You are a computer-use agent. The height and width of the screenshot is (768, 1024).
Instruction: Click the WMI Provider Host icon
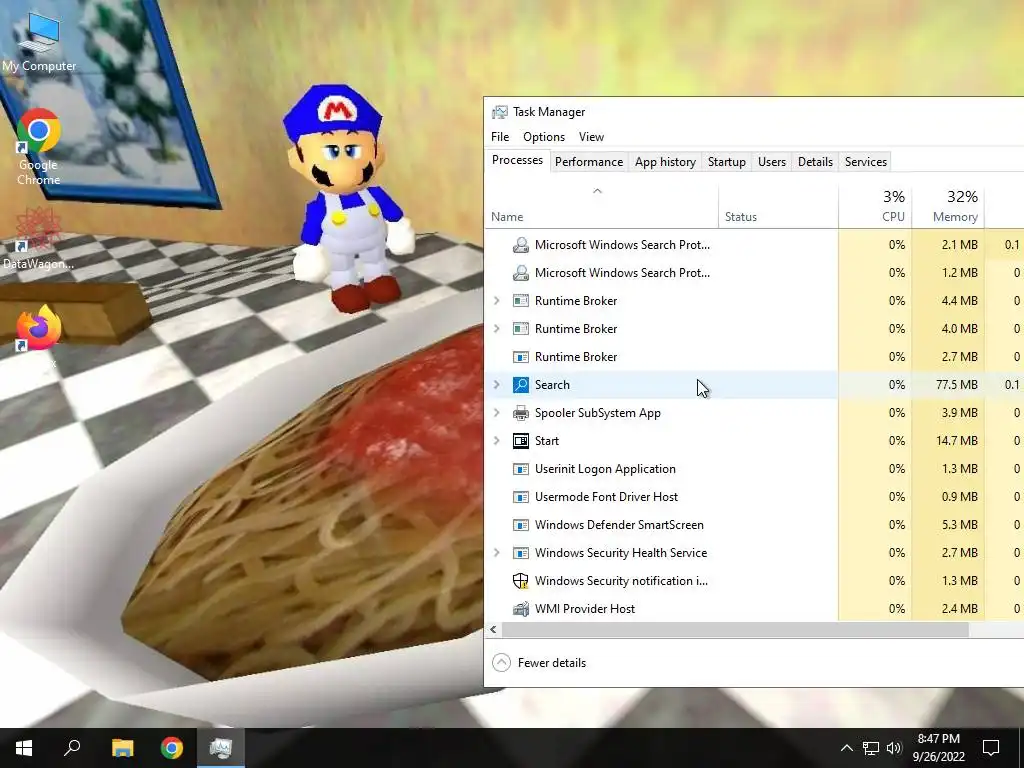click(520, 609)
